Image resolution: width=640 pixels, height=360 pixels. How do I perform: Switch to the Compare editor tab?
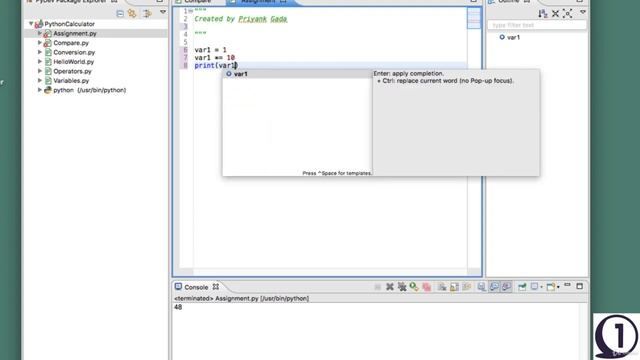point(198,2)
